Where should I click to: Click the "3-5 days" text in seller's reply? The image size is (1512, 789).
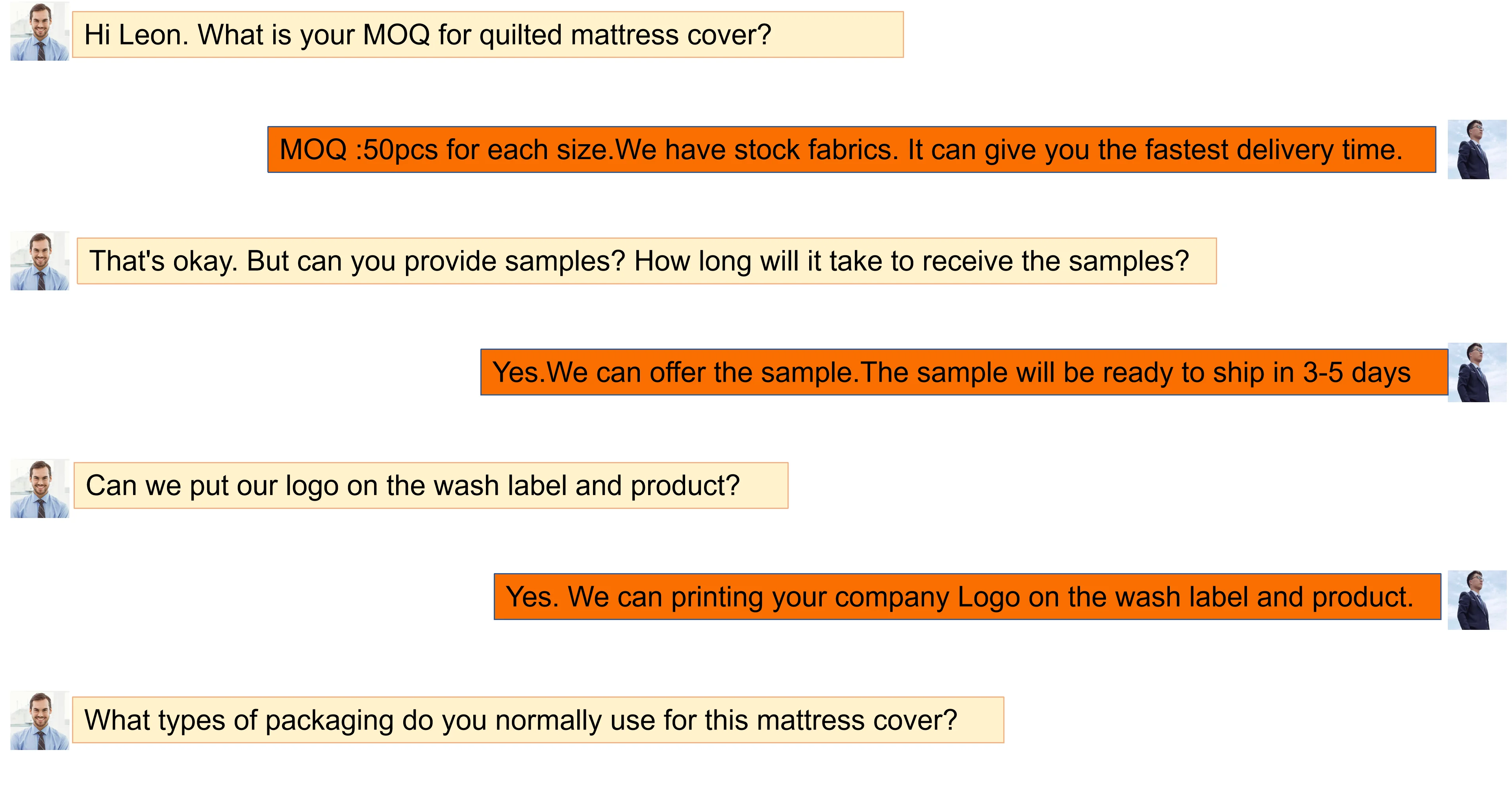coord(1356,372)
